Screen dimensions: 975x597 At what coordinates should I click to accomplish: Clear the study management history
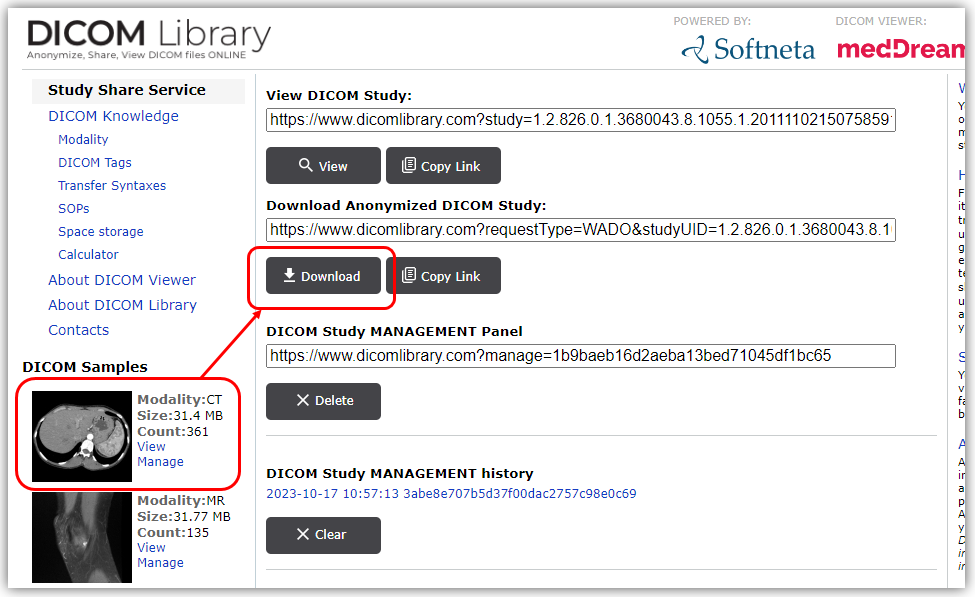coord(323,534)
